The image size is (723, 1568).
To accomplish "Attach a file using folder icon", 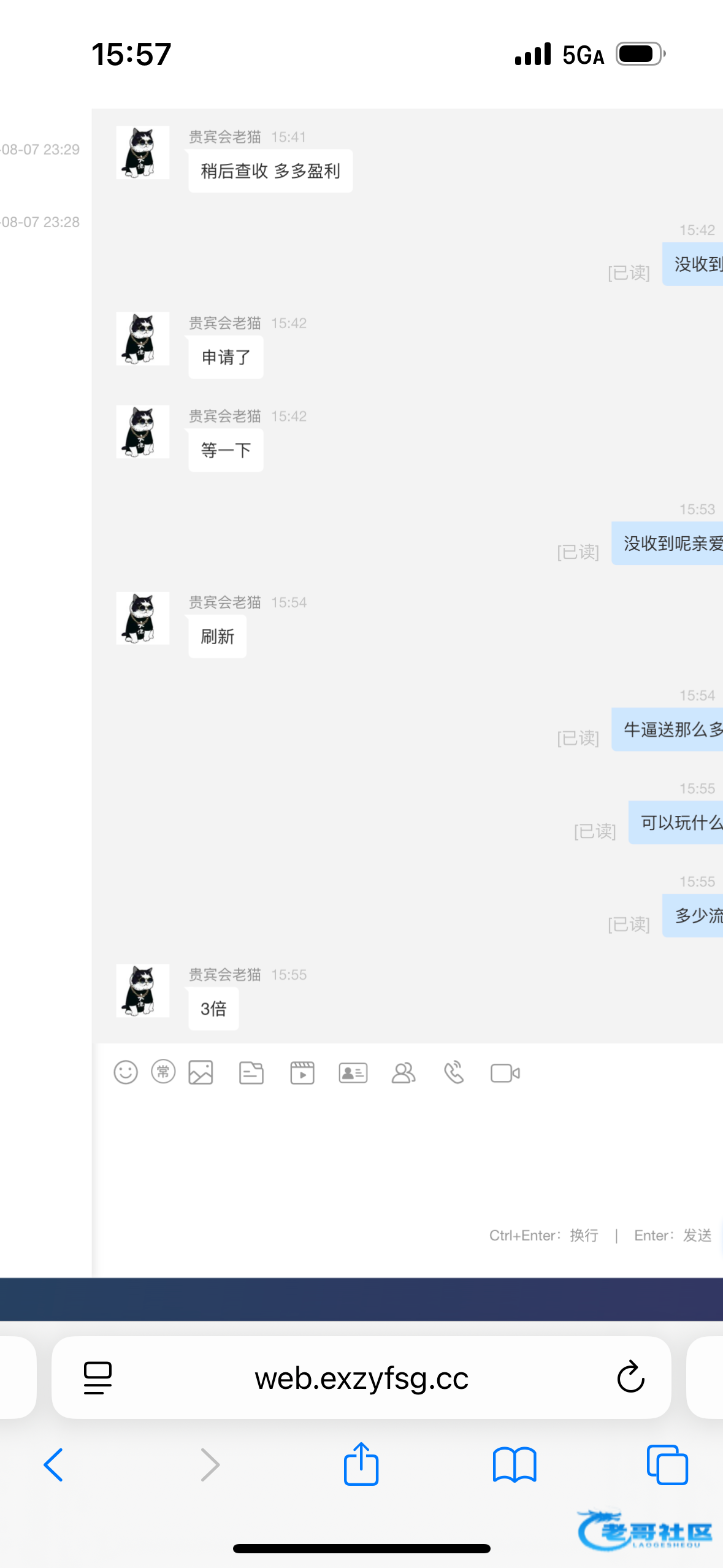I will click(251, 1073).
